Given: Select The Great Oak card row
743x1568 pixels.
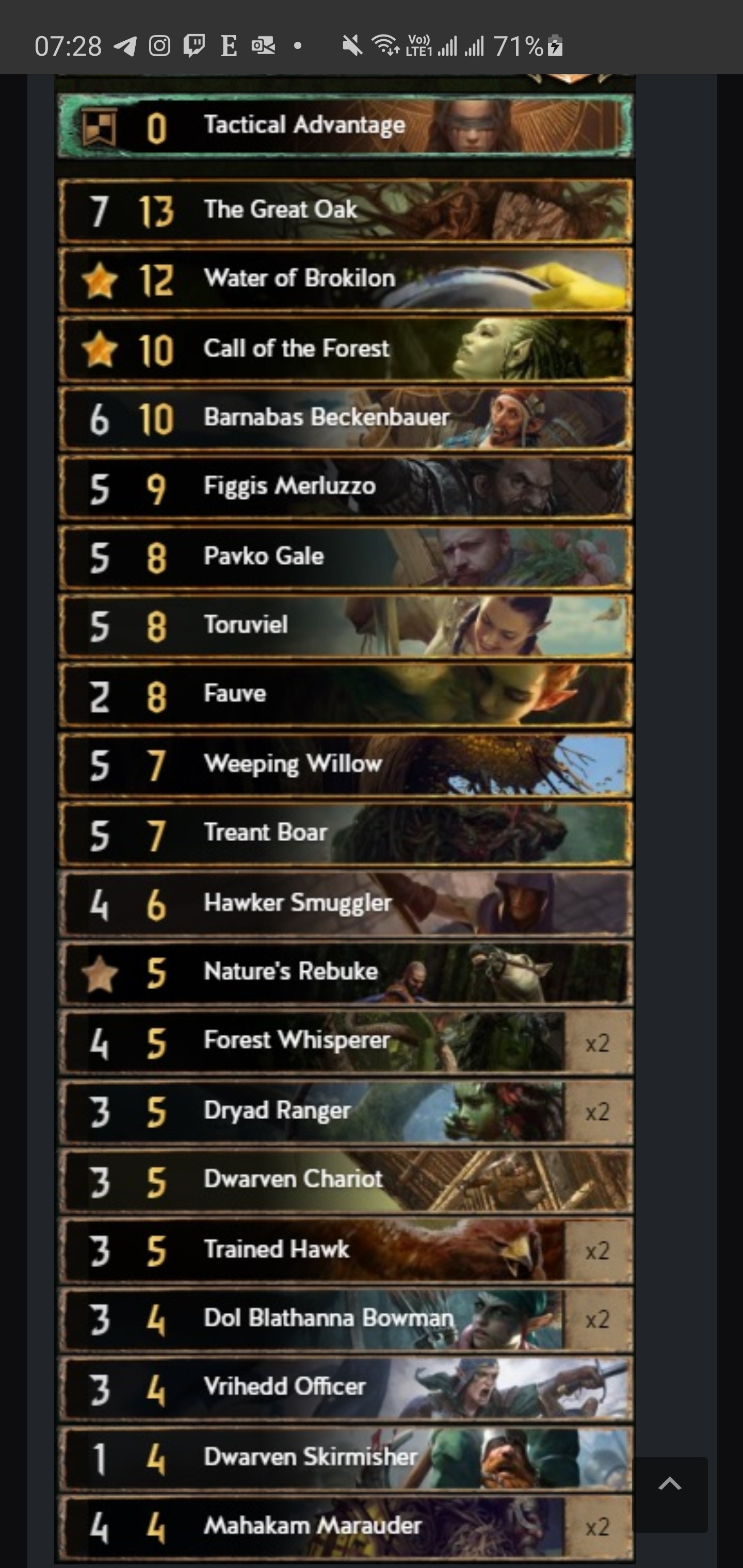Looking at the screenshot, I should pyautogui.click(x=345, y=210).
